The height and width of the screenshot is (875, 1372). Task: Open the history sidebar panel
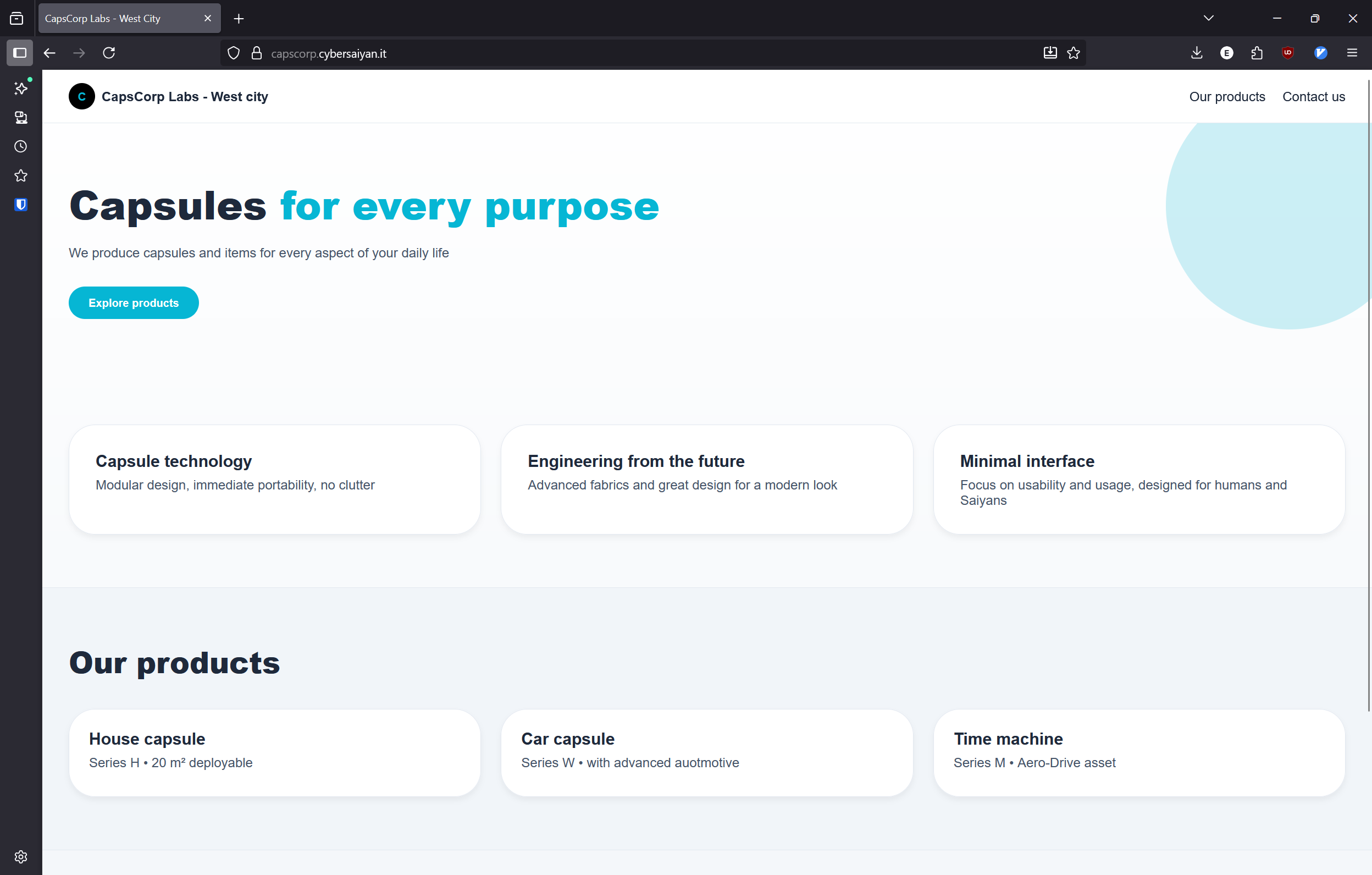click(21, 146)
